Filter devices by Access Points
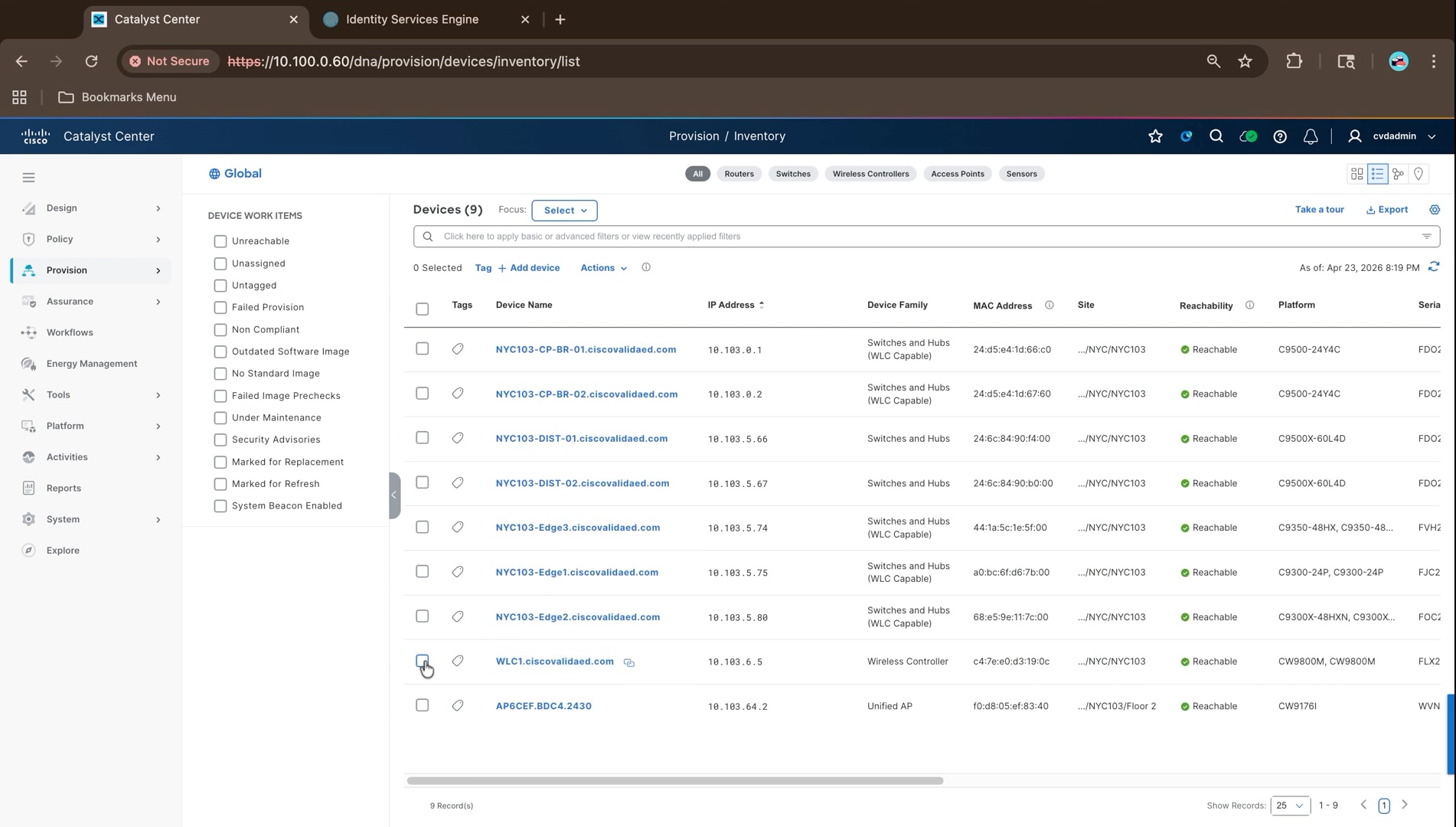 tap(957, 174)
